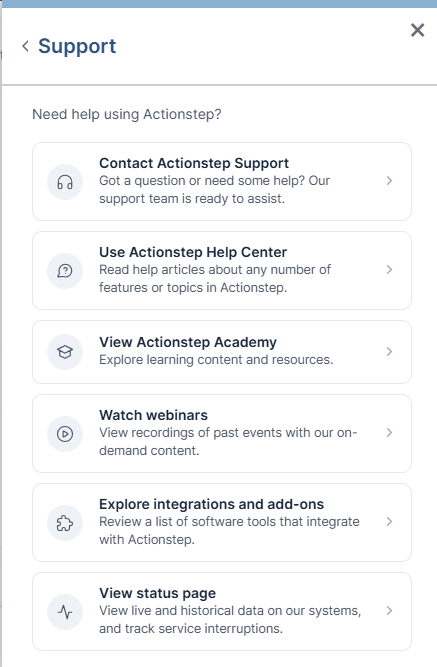This screenshot has width=437, height=667.
Task: Click the Watch webinars arrow chevron
Action: (x=389, y=433)
